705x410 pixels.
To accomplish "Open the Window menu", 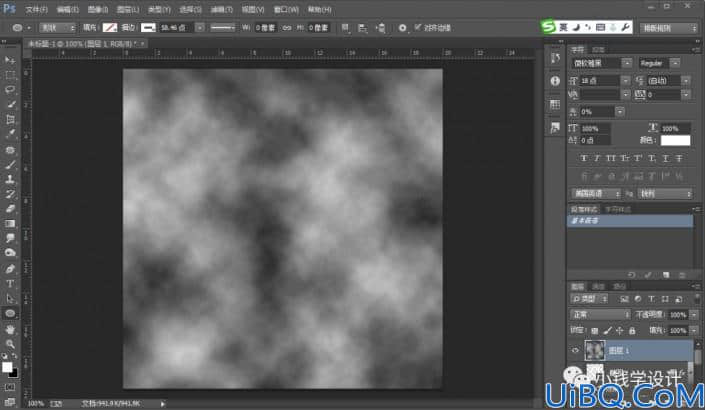I will [286, 9].
